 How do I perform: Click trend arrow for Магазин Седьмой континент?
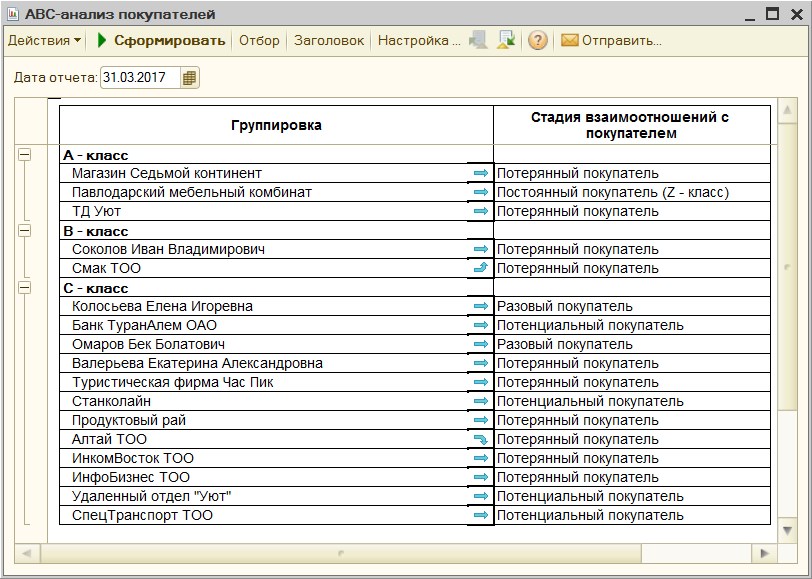[481, 174]
